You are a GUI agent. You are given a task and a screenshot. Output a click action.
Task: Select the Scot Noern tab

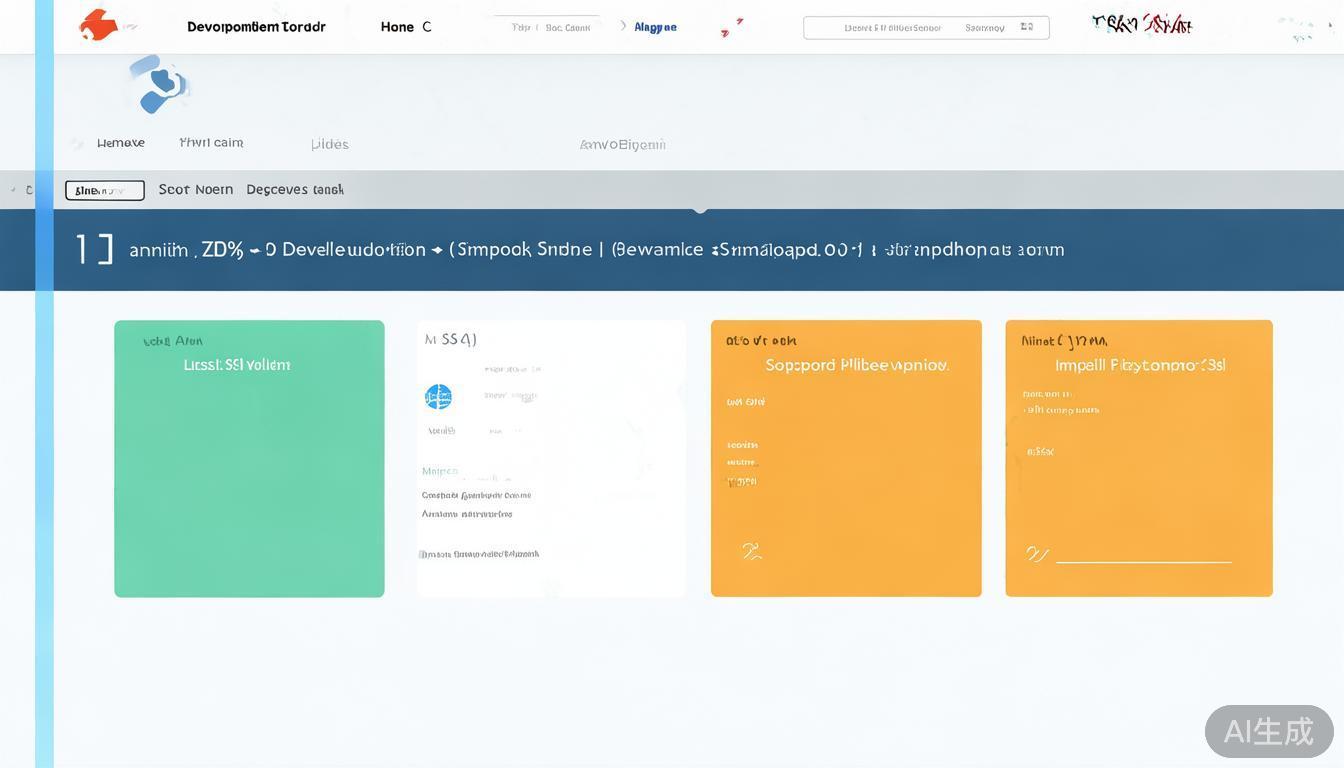(196, 189)
